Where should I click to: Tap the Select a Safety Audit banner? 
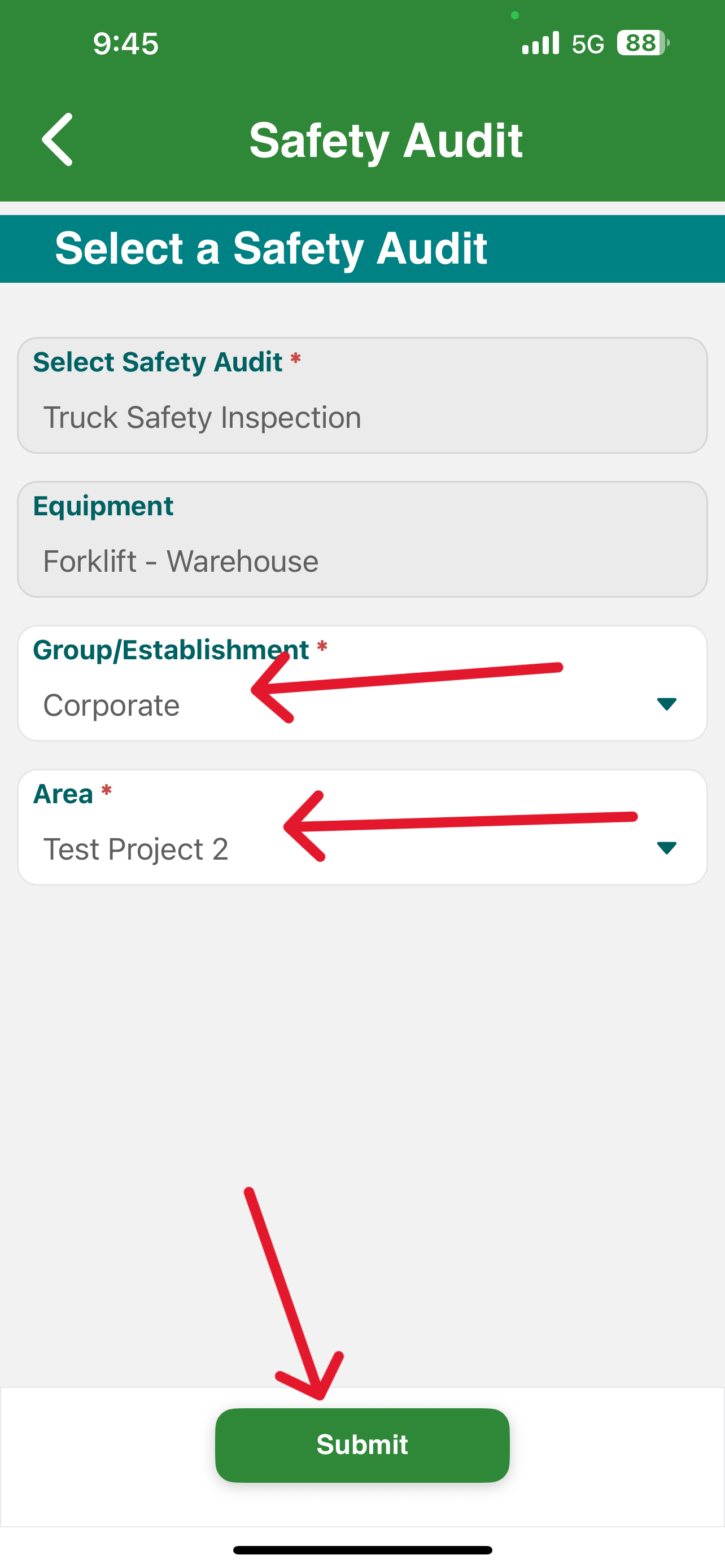point(362,249)
